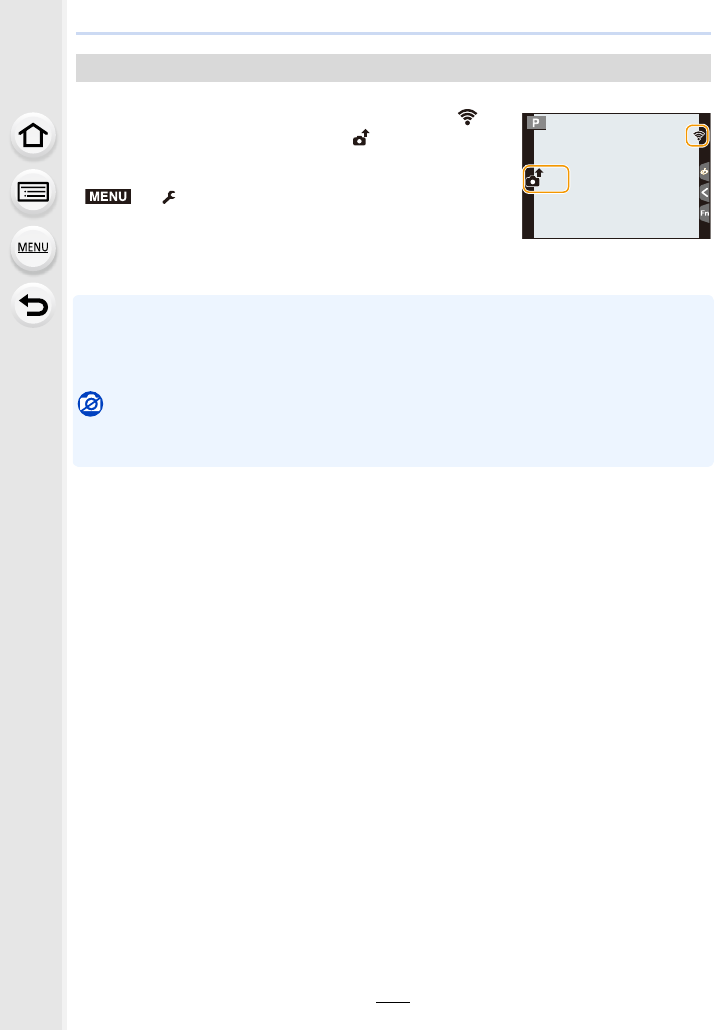Click the wrench setup menu icon
The image size is (714, 1030).
click(x=169, y=197)
